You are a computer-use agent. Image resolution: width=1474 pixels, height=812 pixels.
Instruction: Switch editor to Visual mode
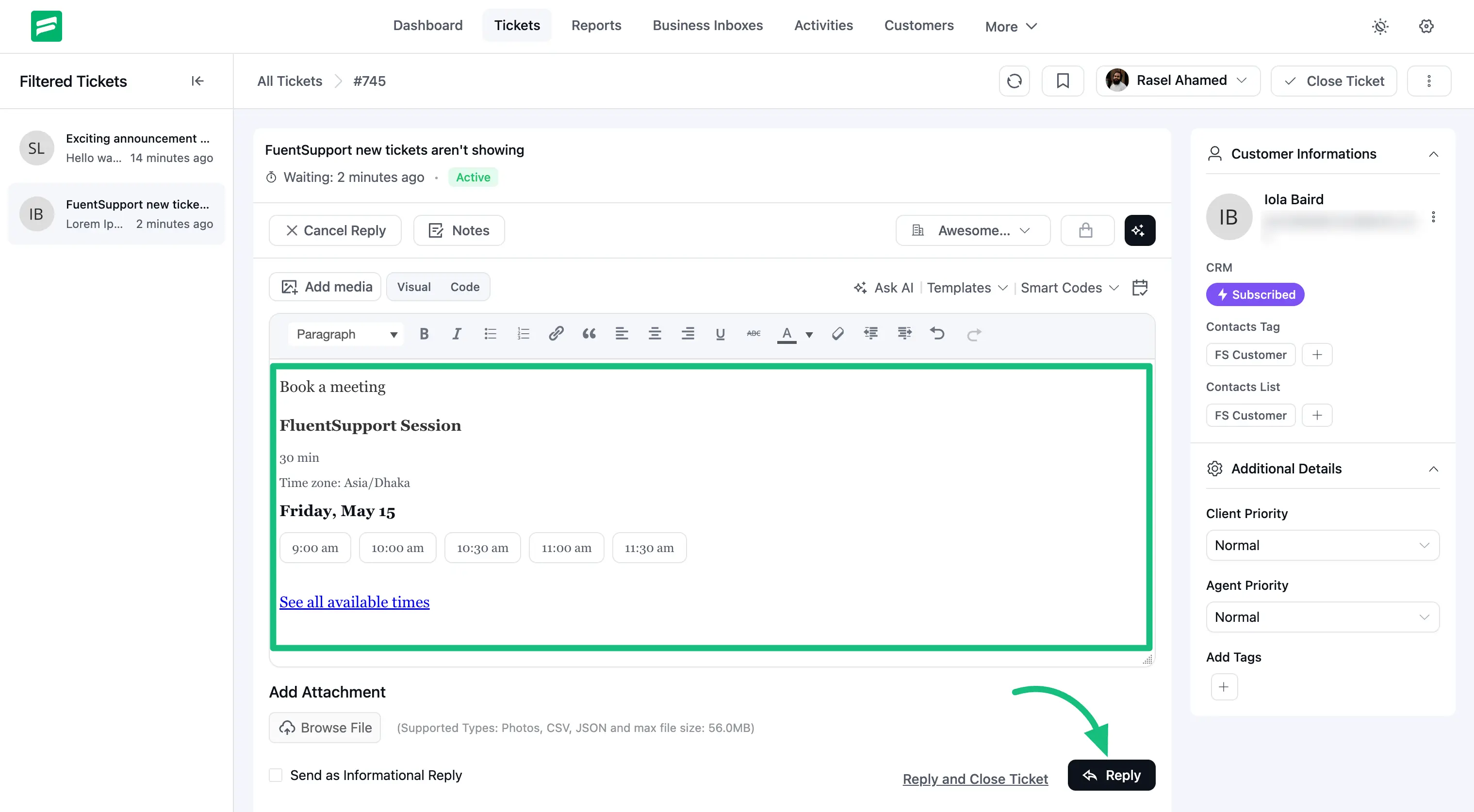[414, 287]
